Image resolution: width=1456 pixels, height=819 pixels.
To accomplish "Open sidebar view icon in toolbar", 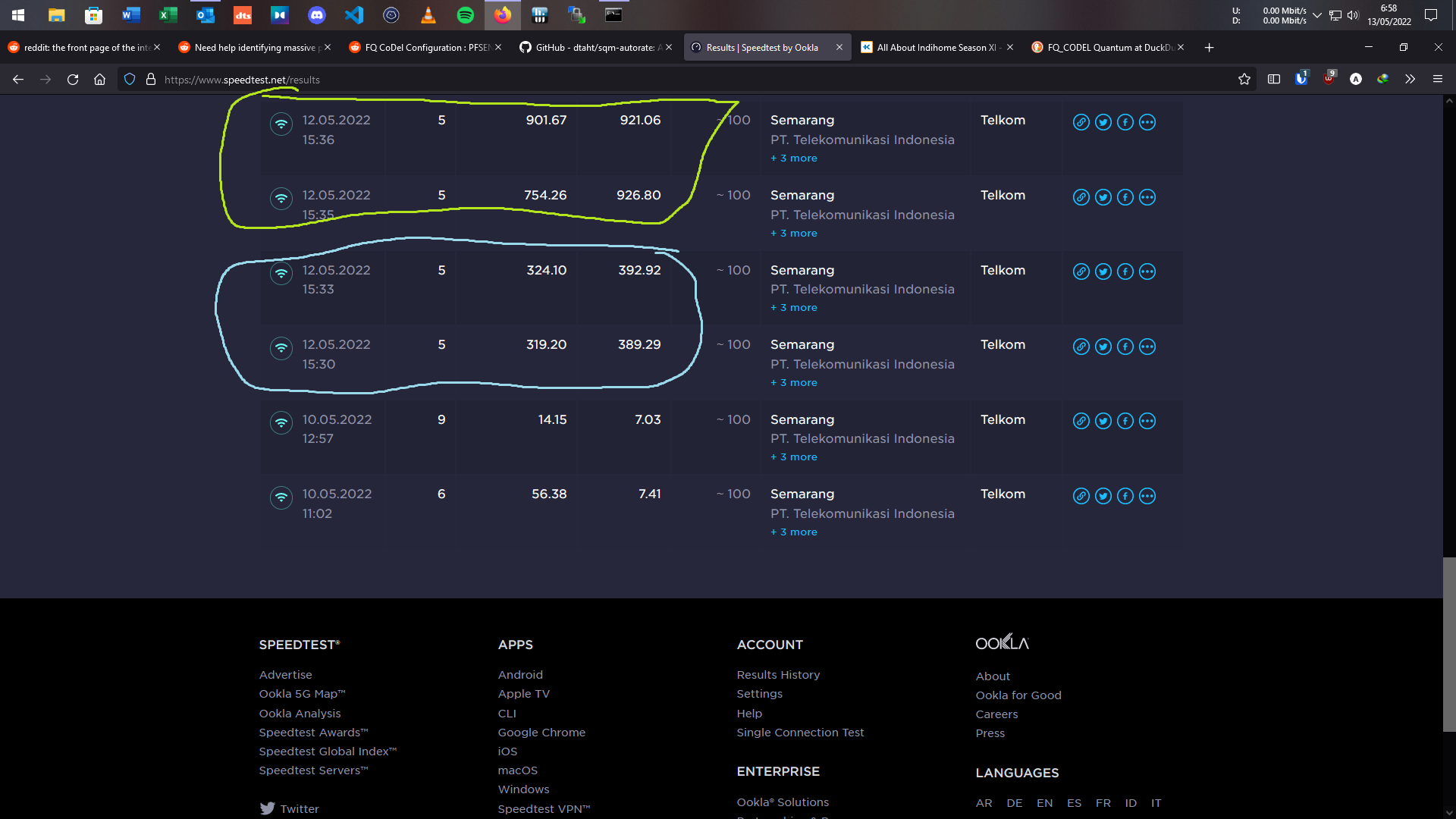I will (x=1274, y=79).
